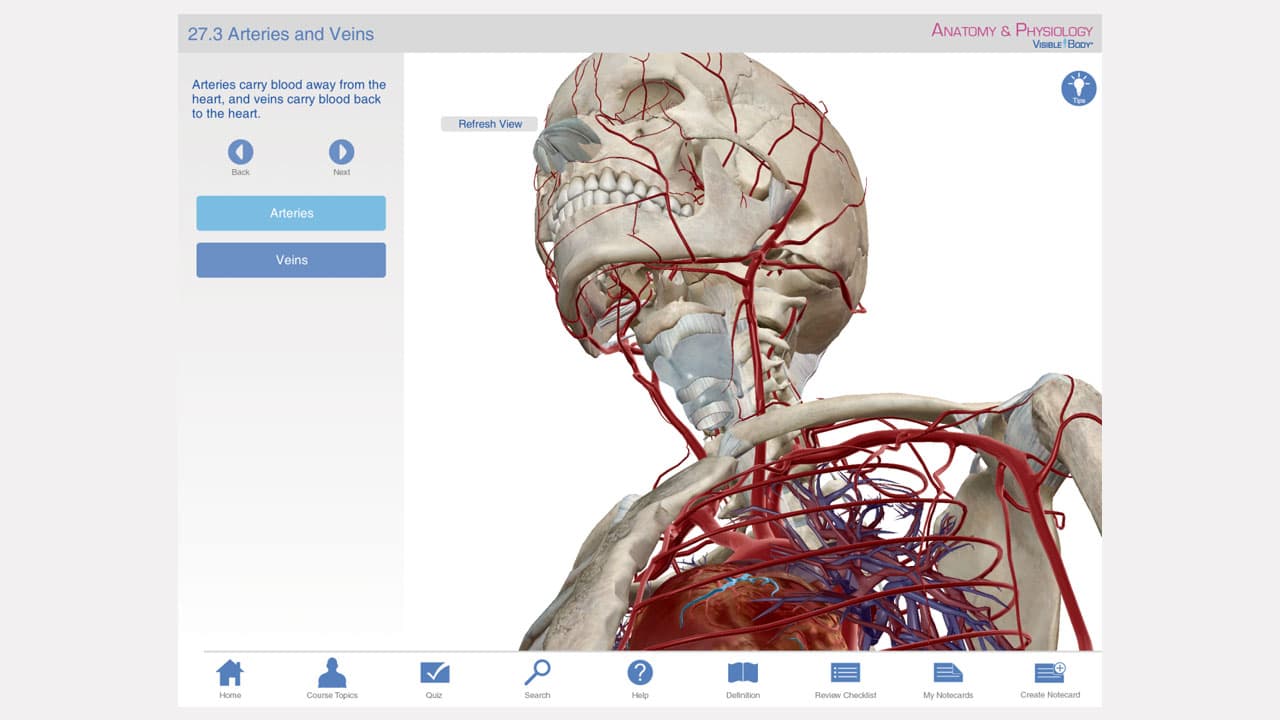Open the Search tool

coord(537,676)
